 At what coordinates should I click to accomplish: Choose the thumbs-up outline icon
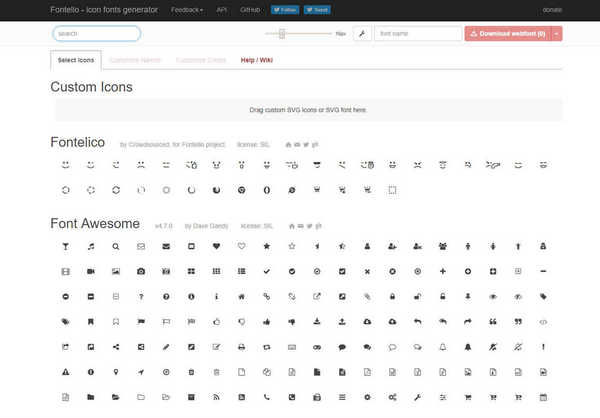[216, 321]
